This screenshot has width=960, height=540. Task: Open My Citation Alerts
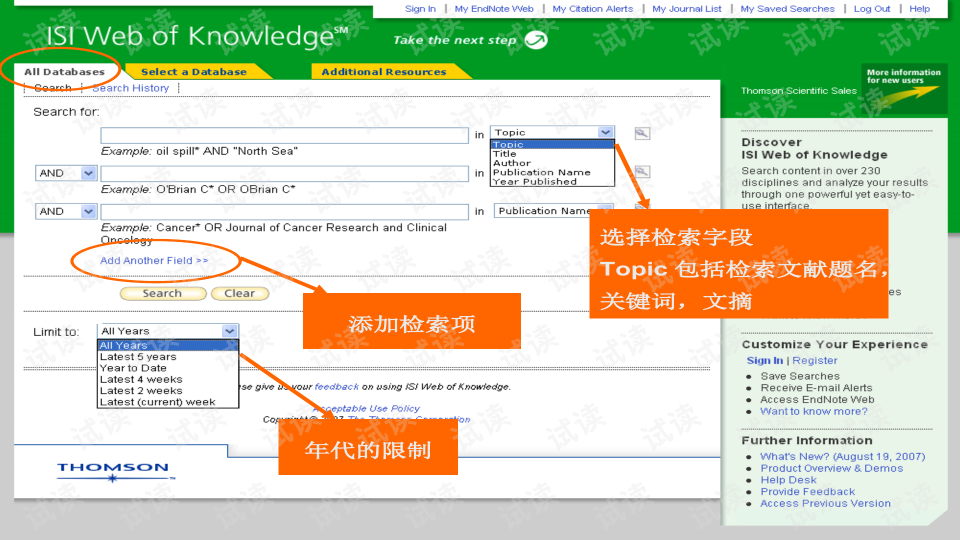coord(593,9)
